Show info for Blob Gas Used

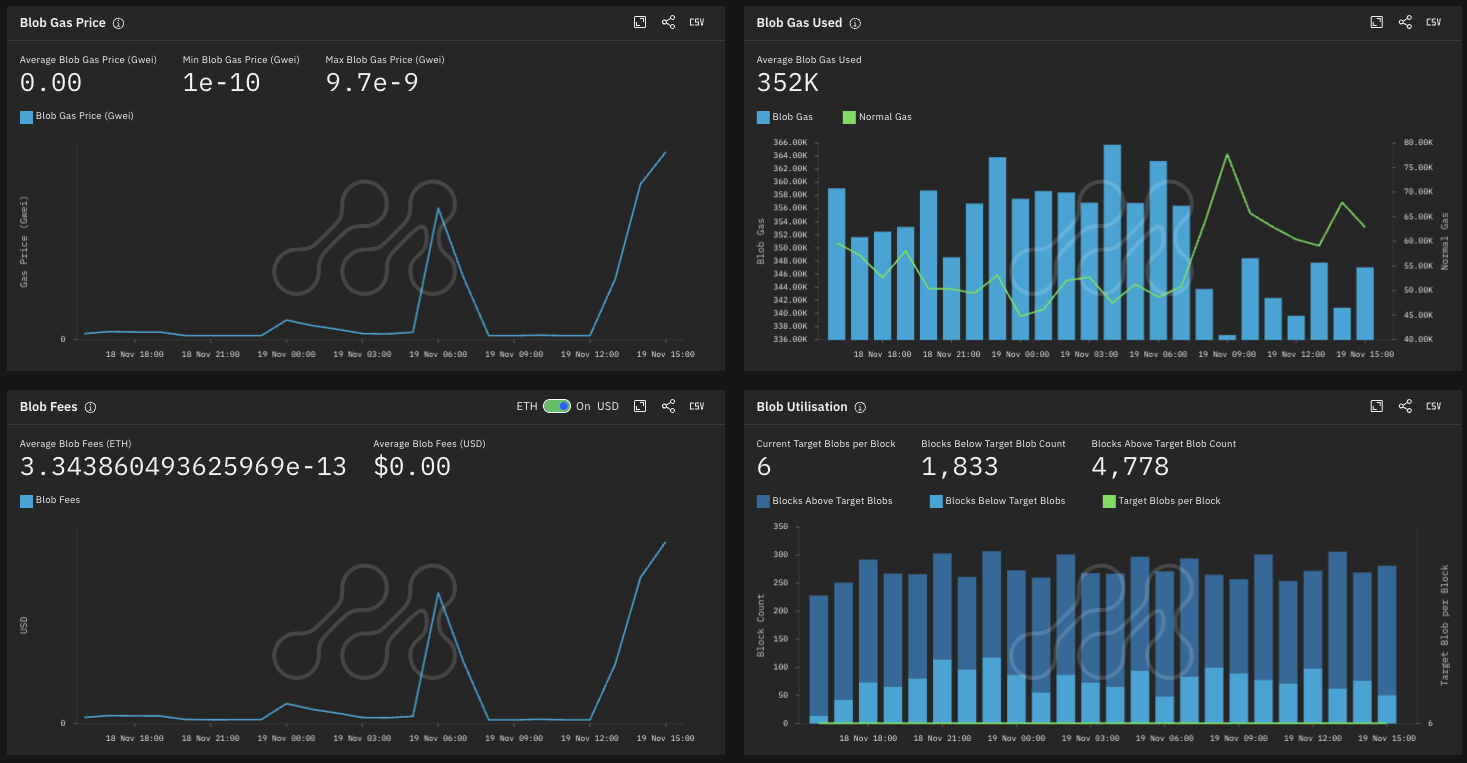tap(855, 23)
